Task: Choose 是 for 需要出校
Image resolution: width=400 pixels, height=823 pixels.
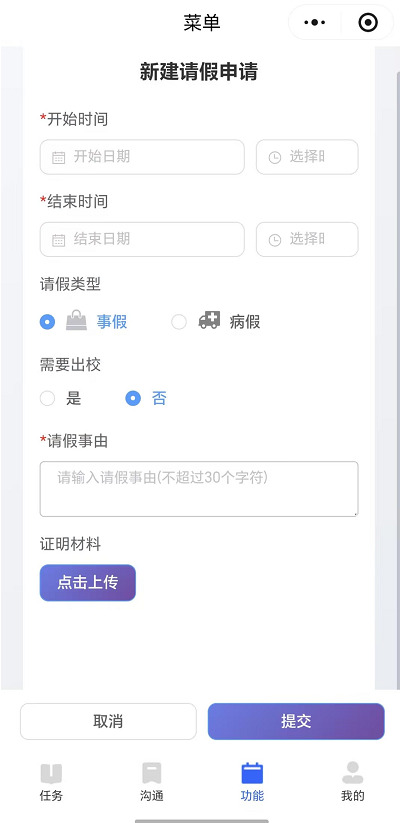Action: 47,398
